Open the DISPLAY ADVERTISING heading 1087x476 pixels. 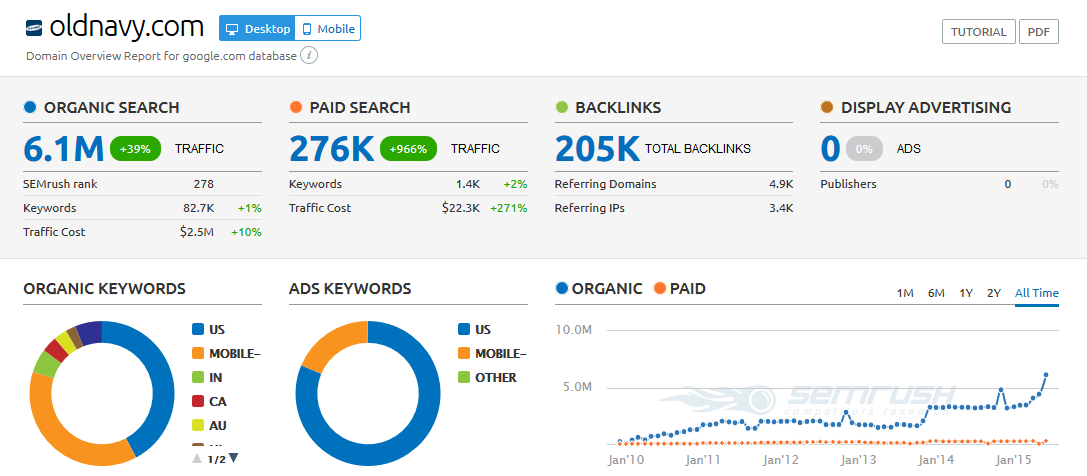tap(925, 107)
